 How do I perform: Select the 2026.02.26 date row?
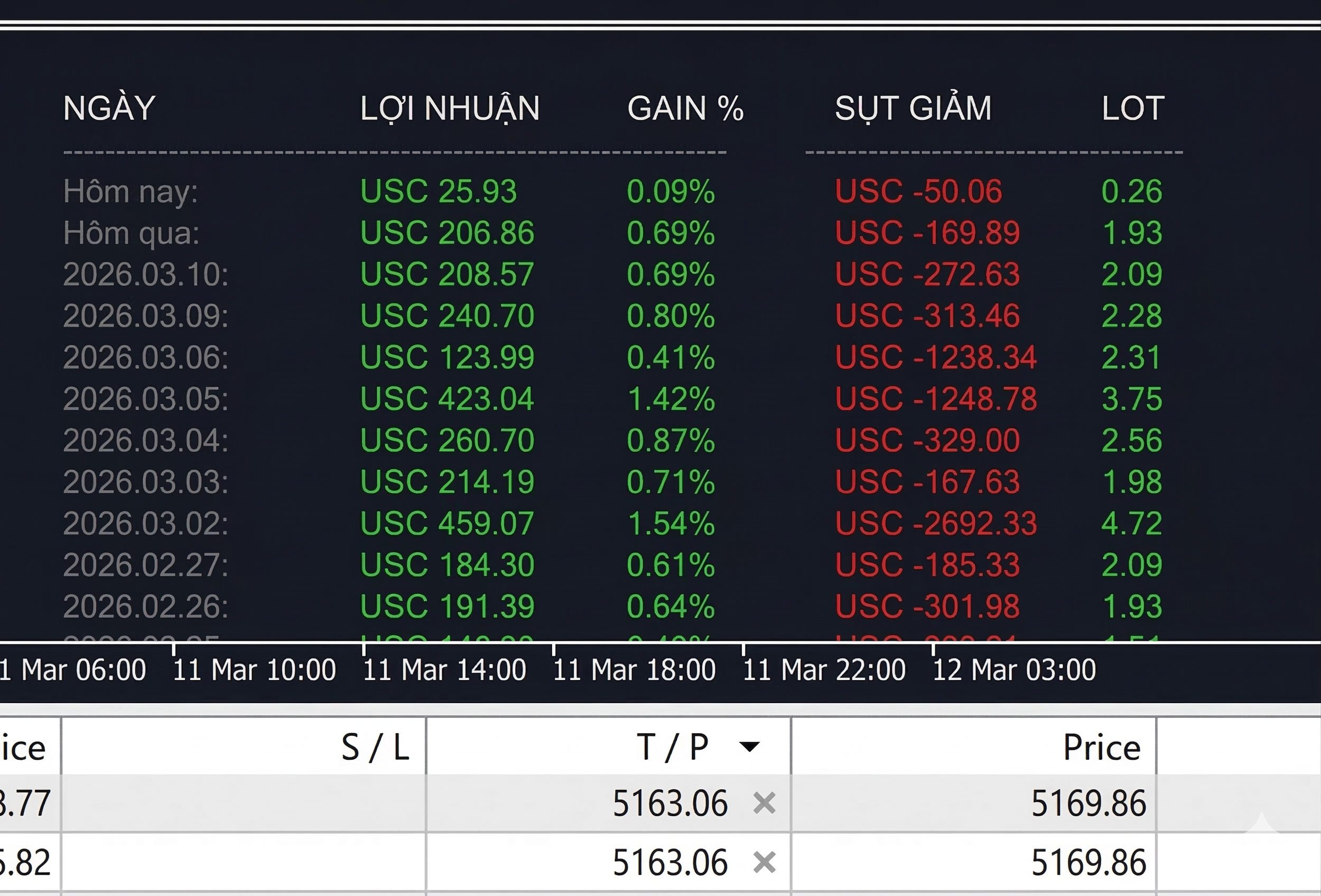tap(145, 606)
